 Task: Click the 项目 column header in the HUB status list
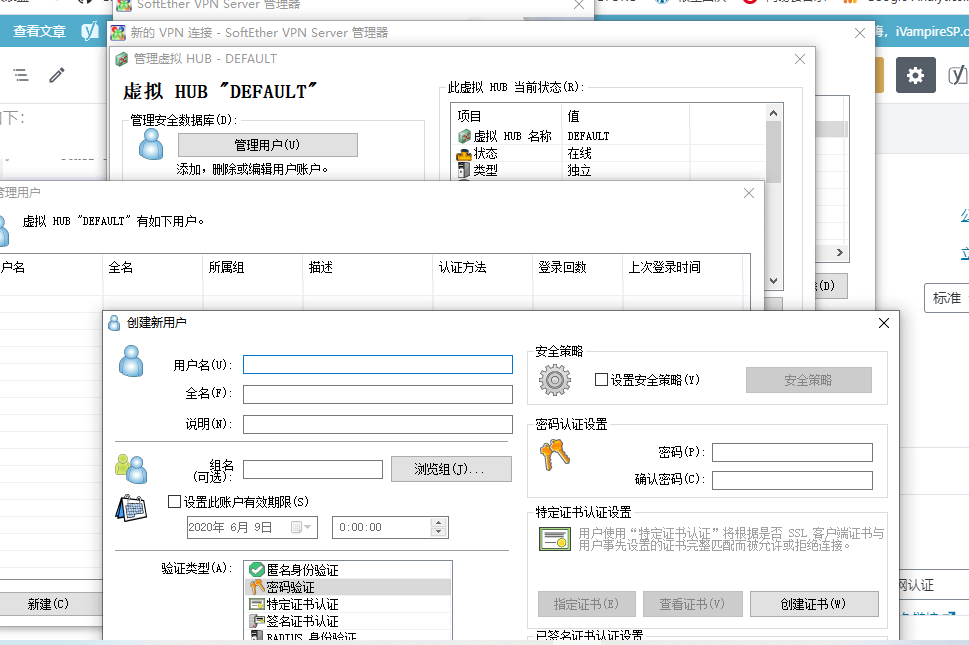point(507,116)
